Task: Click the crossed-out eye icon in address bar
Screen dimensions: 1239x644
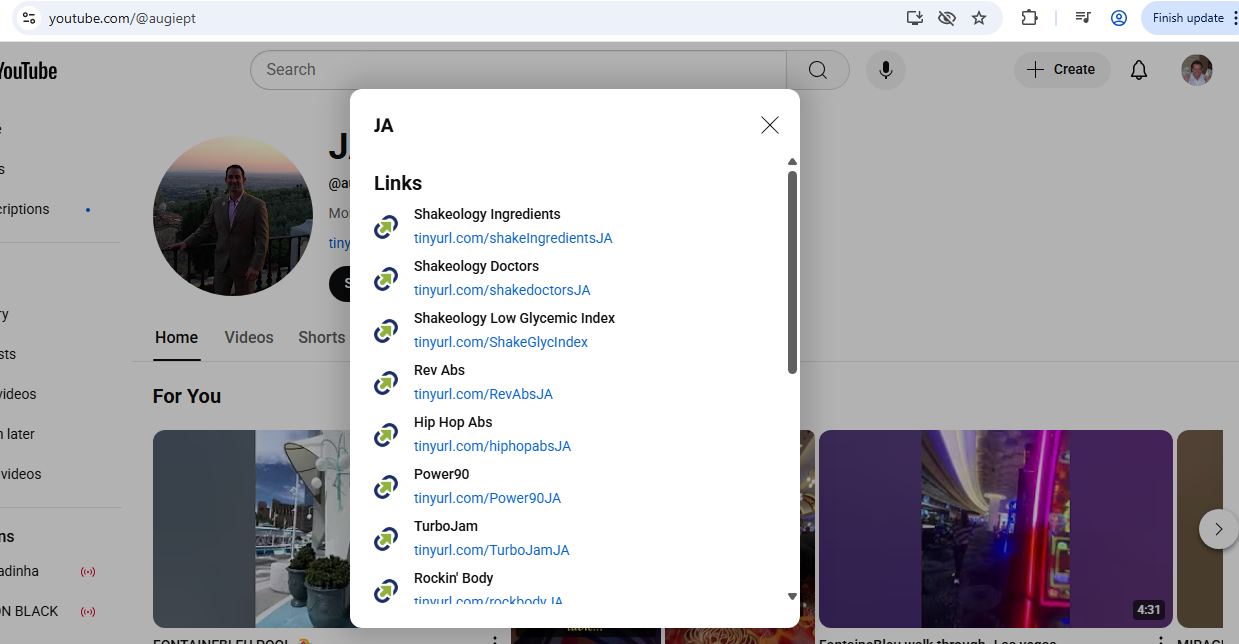Action: tap(947, 18)
